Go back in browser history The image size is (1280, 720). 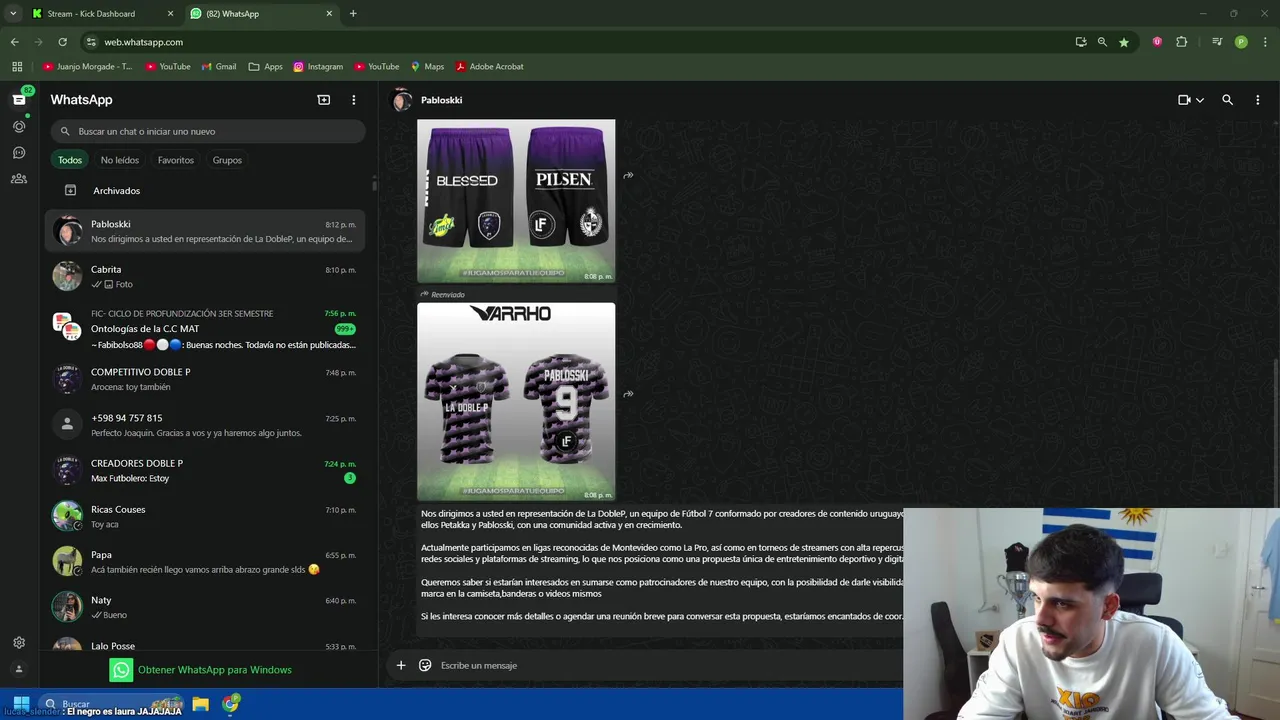(x=14, y=42)
